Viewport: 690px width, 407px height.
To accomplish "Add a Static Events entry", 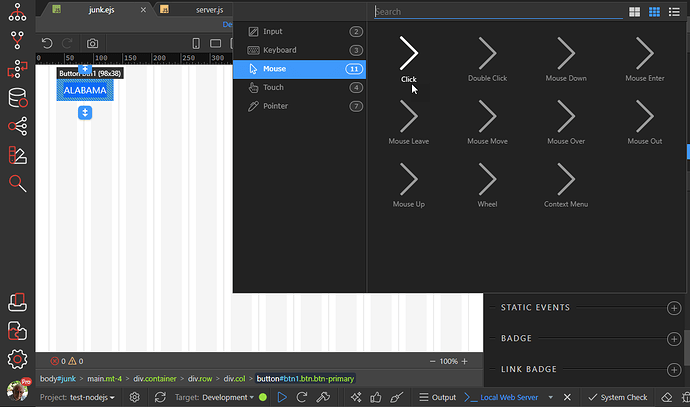I will click(674, 308).
